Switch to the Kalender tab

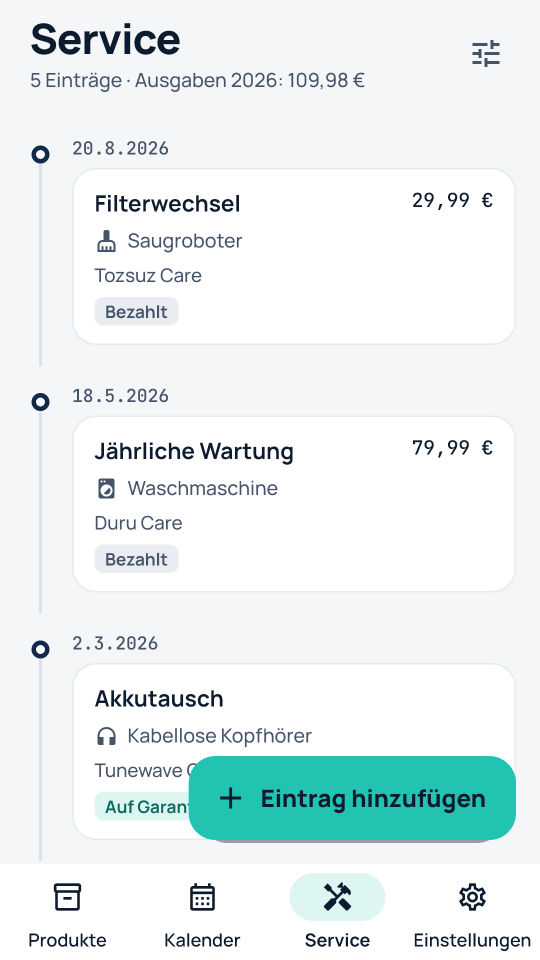click(x=202, y=912)
